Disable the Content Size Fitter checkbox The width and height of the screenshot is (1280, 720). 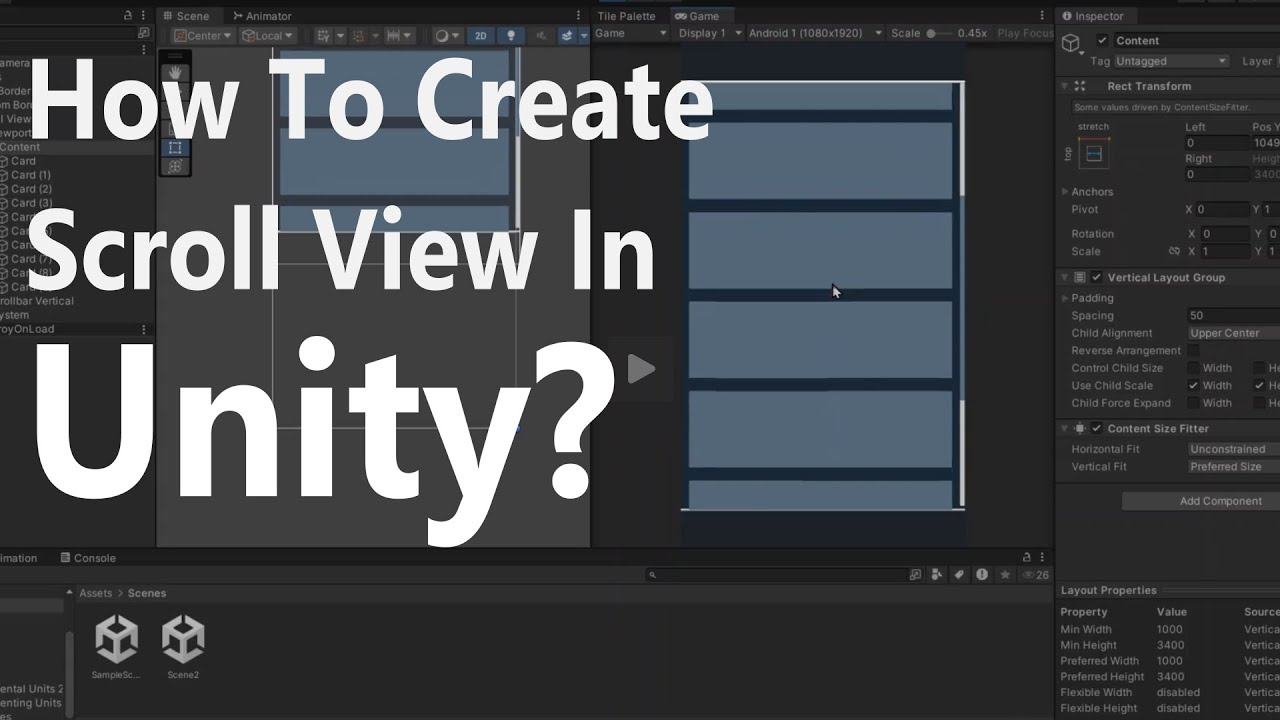(1097, 428)
